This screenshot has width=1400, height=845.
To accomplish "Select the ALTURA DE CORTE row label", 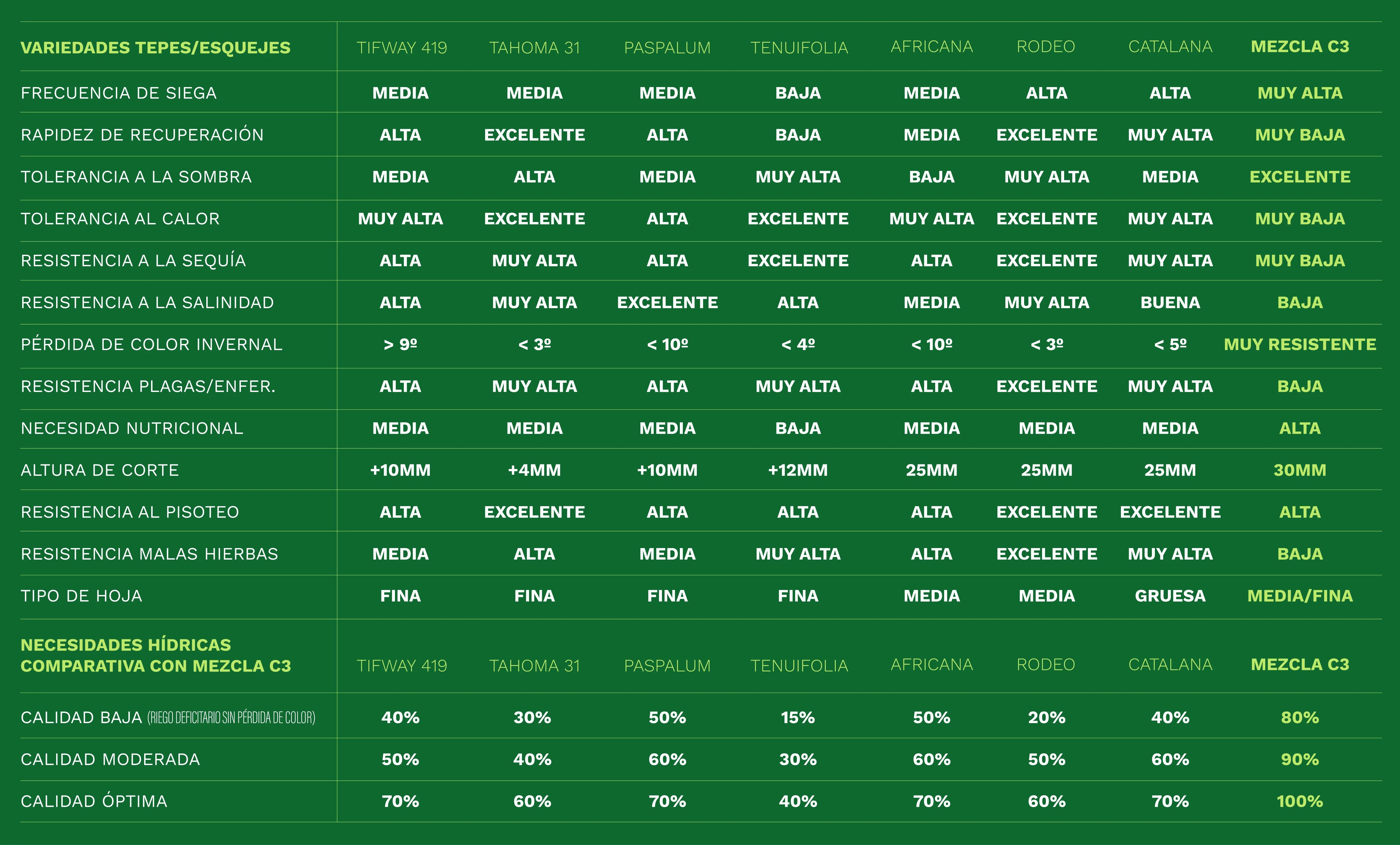I will [x=100, y=470].
